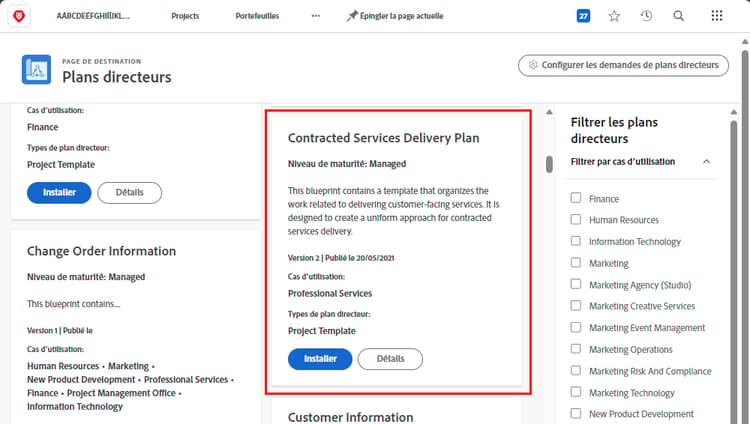The width and height of the screenshot is (750, 424).
Task: Click the blueprint list scrollbar thumb
Action: tap(549, 164)
